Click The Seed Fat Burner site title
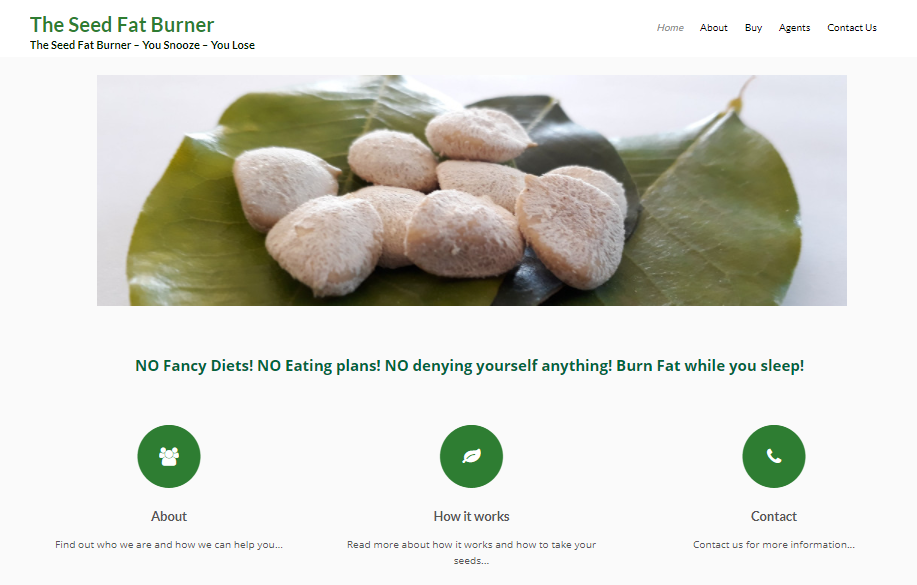The height and width of the screenshot is (585, 917). point(122,25)
